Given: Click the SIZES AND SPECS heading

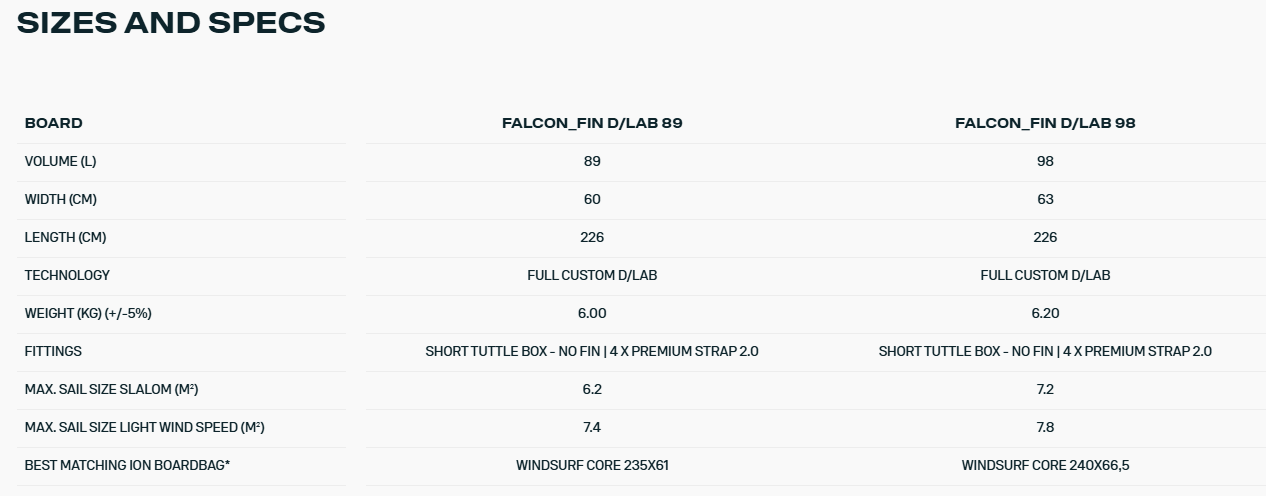Looking at the screenshot, I should (x=171, y=23).
